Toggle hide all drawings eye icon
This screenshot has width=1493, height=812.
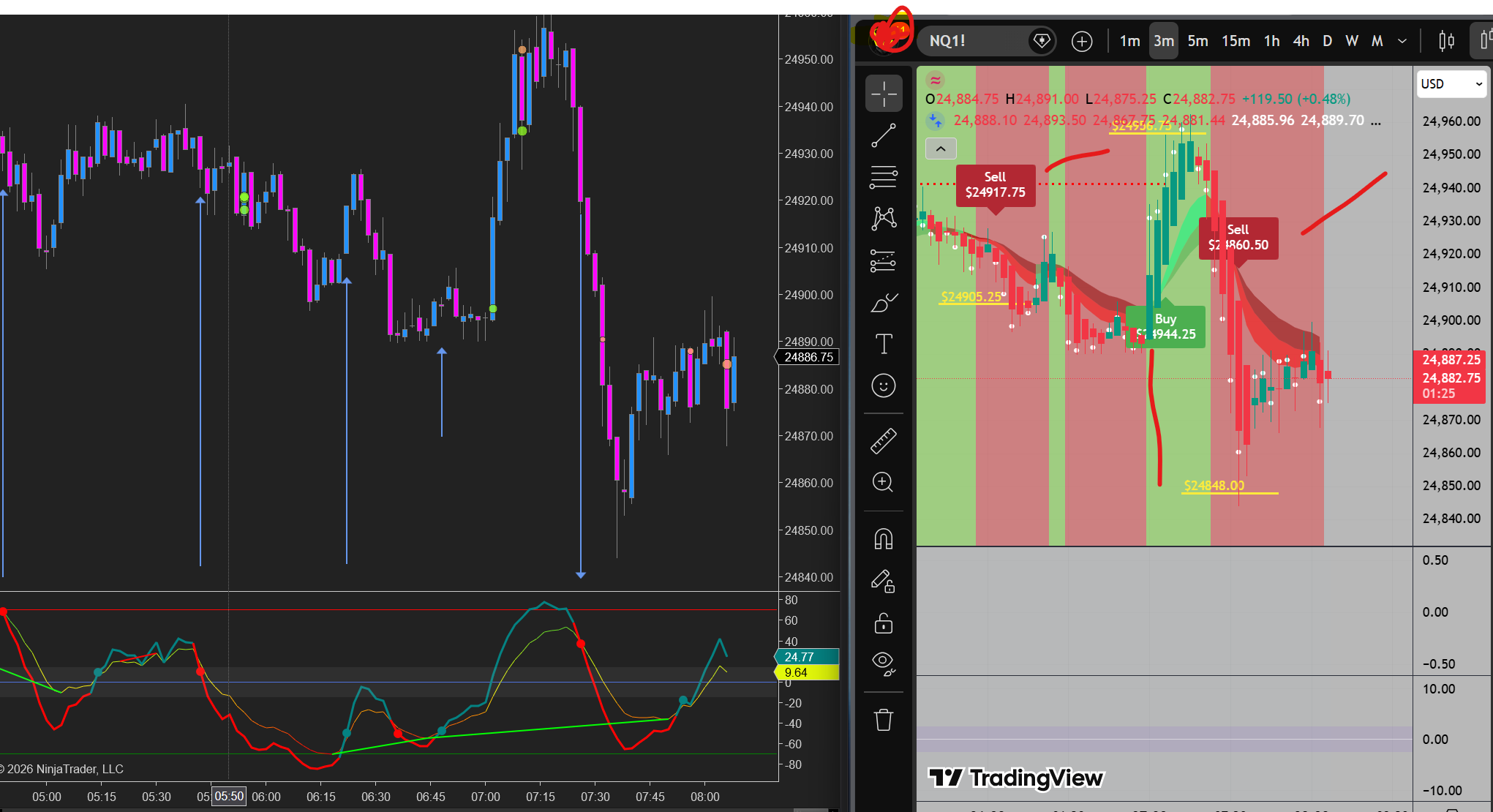pos(884,663)
